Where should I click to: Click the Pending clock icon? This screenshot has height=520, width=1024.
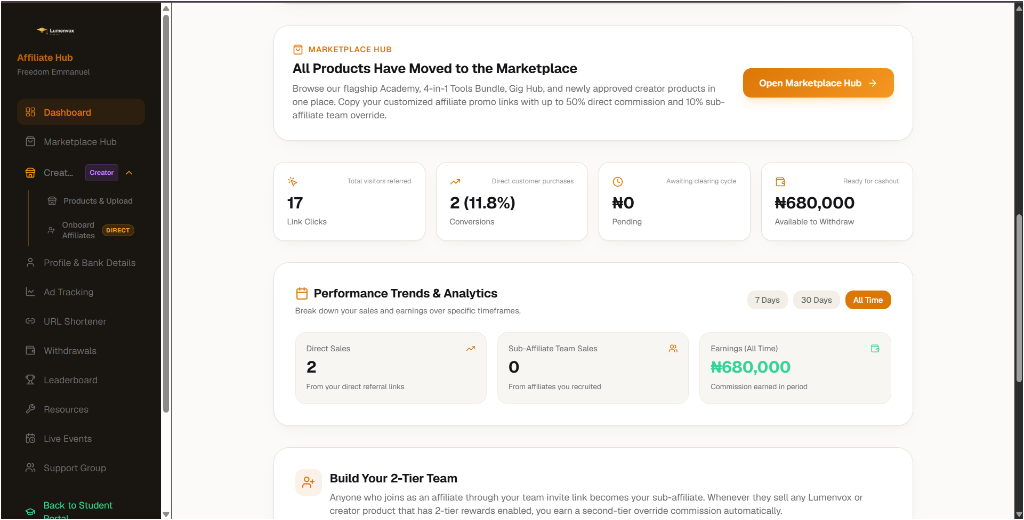click(x=617, y=182)
